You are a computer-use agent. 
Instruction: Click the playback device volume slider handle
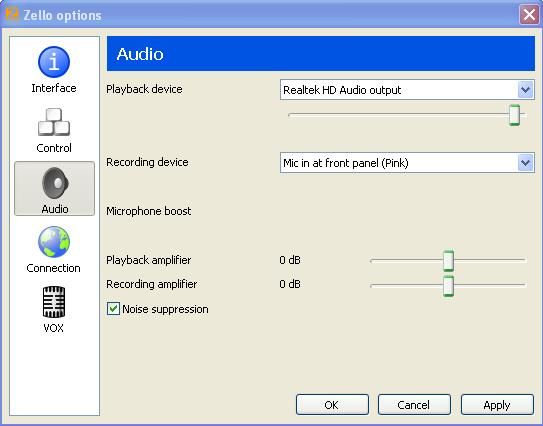514,115
